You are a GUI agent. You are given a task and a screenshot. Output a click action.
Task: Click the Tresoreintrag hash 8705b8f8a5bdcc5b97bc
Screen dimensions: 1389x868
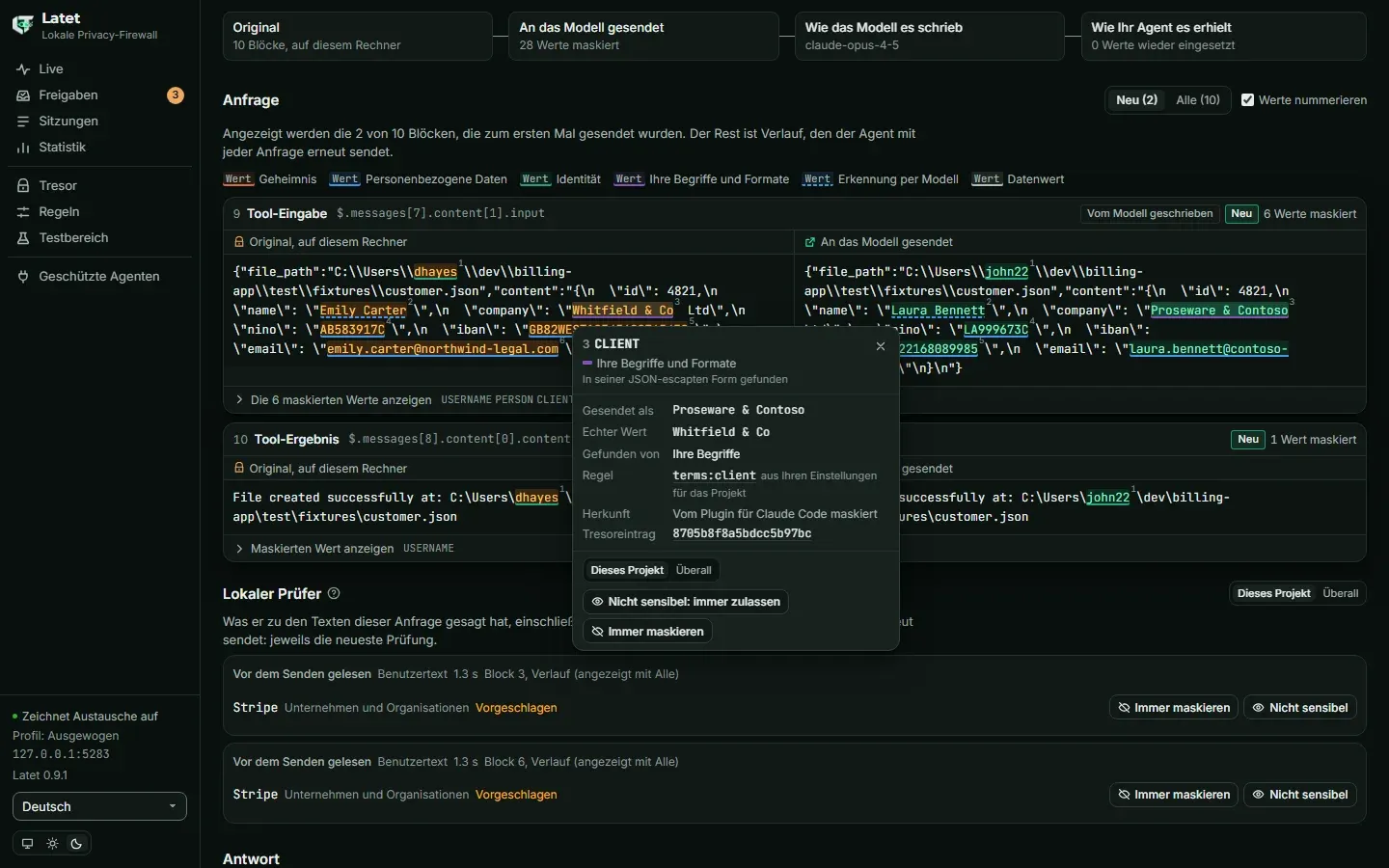pos(742,534)
